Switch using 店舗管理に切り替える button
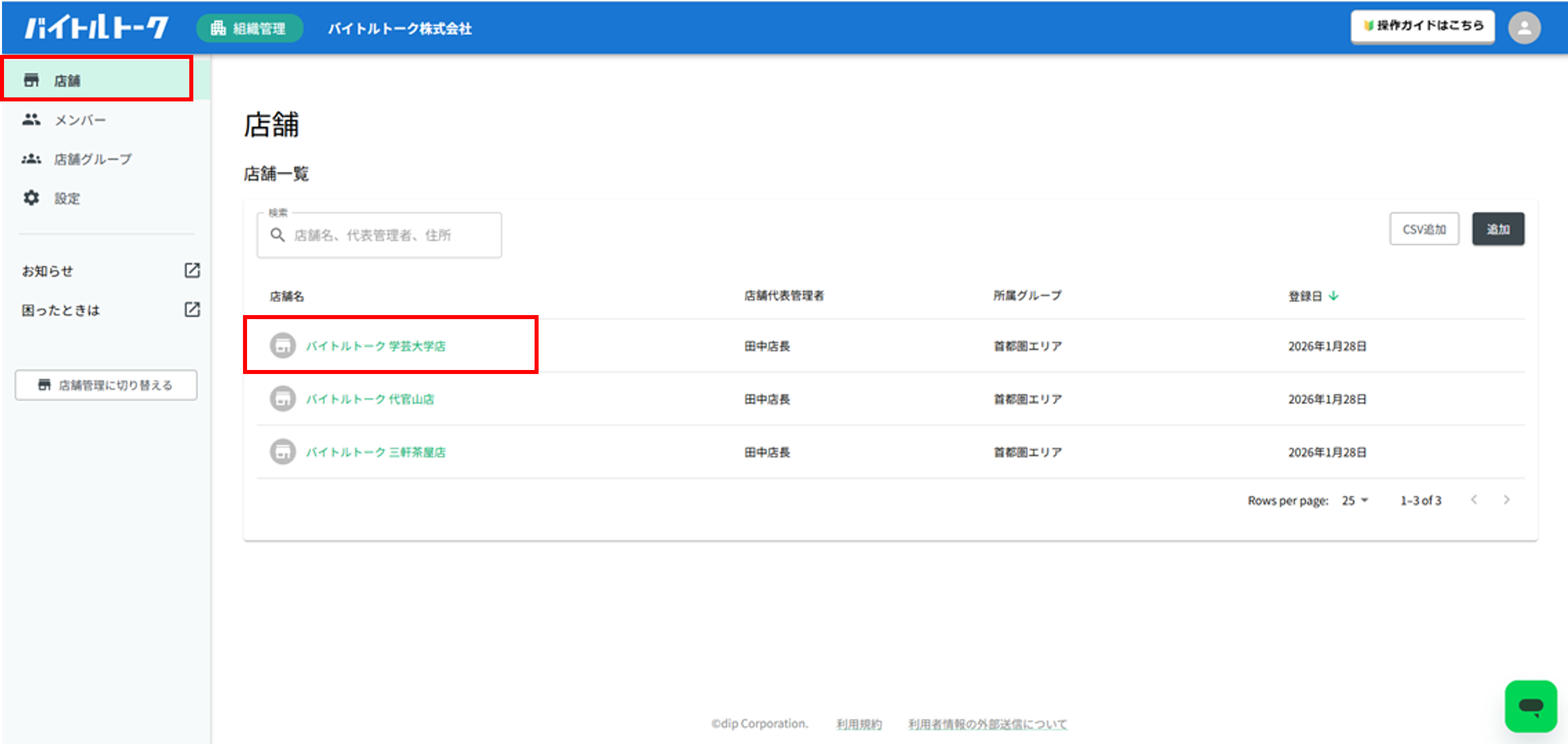The image size is (1568, 744). pos(106,385)
